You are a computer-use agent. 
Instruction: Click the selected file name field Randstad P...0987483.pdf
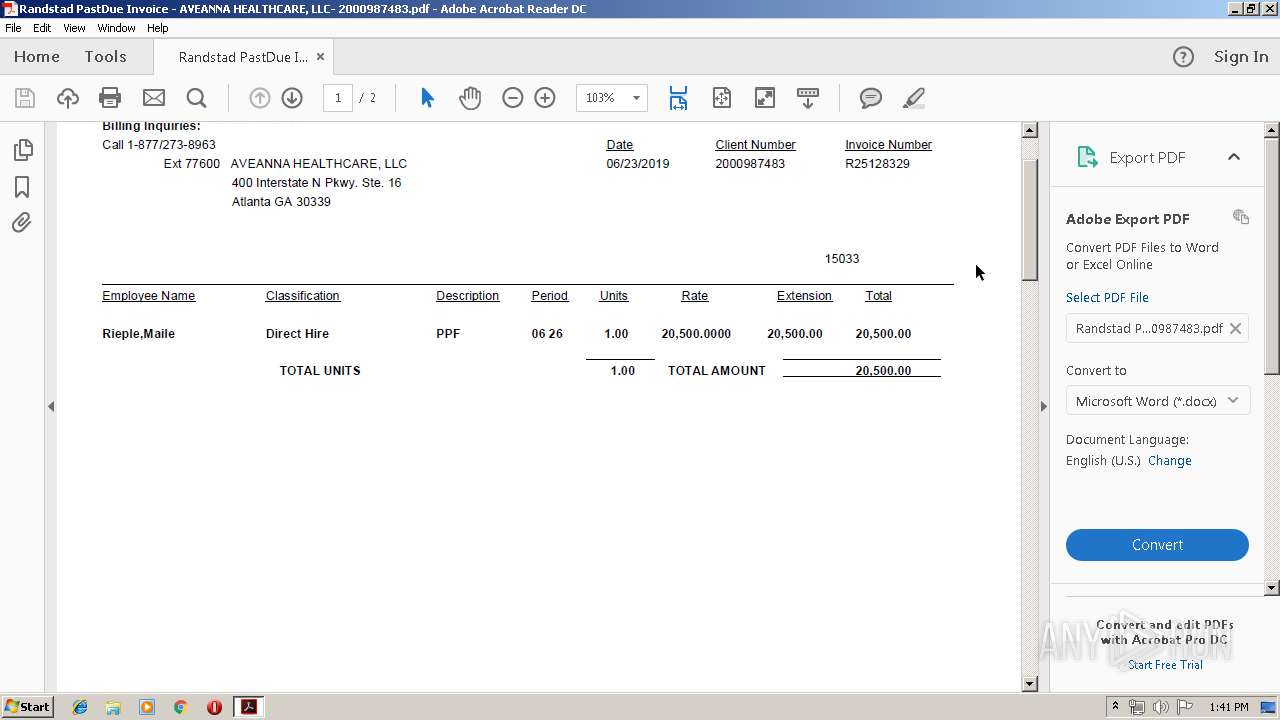click(x=1157, y=328)
